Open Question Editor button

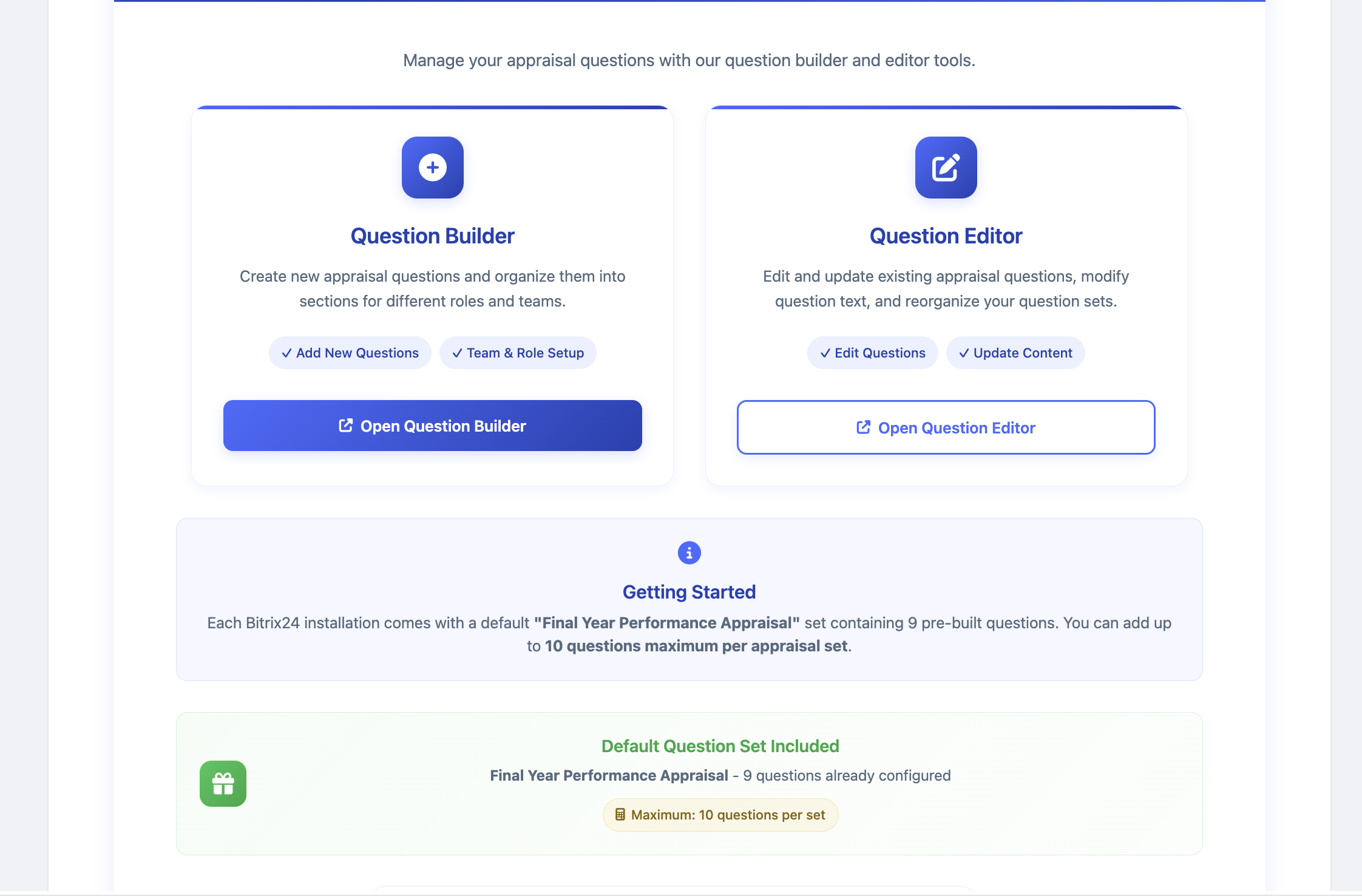click(x=946, y=427)
